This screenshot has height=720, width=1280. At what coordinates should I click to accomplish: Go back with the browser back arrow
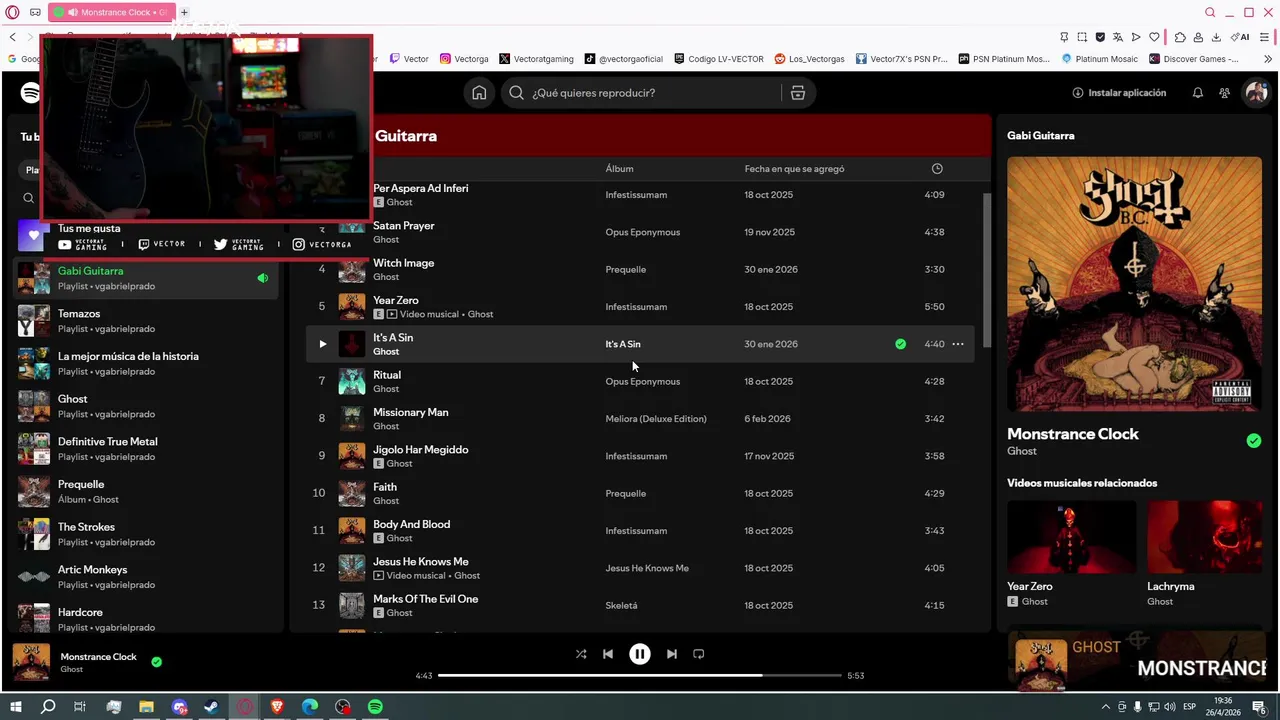13,37
